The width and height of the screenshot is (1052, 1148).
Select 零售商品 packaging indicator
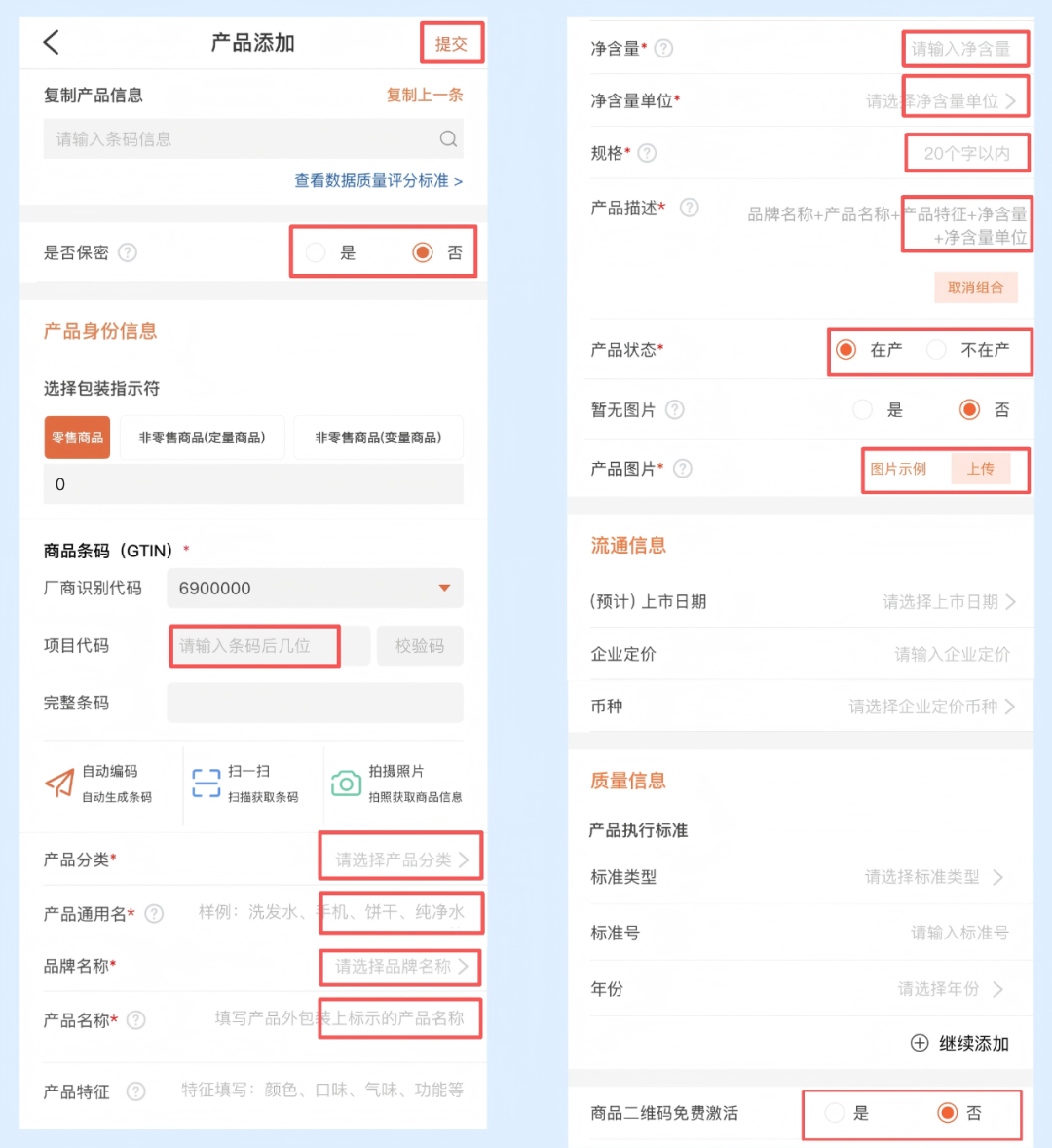77,438
